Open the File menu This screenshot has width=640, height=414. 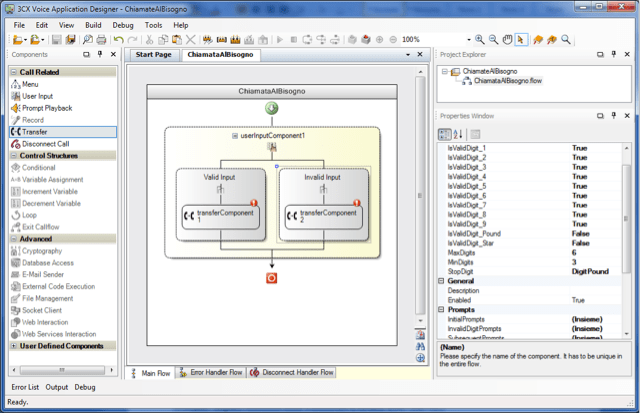click(x=19, y=25)
